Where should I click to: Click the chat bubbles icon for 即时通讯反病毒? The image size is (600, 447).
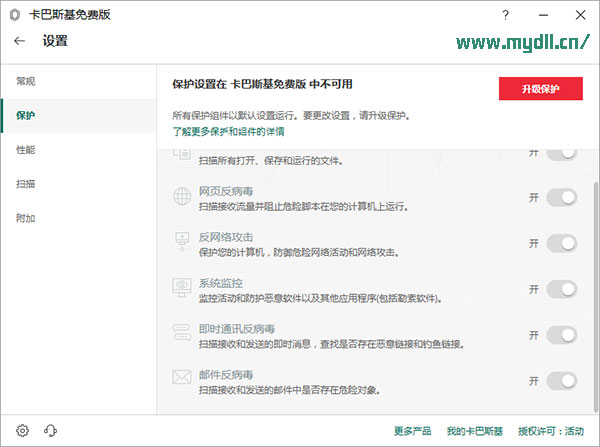pos(182,333)
